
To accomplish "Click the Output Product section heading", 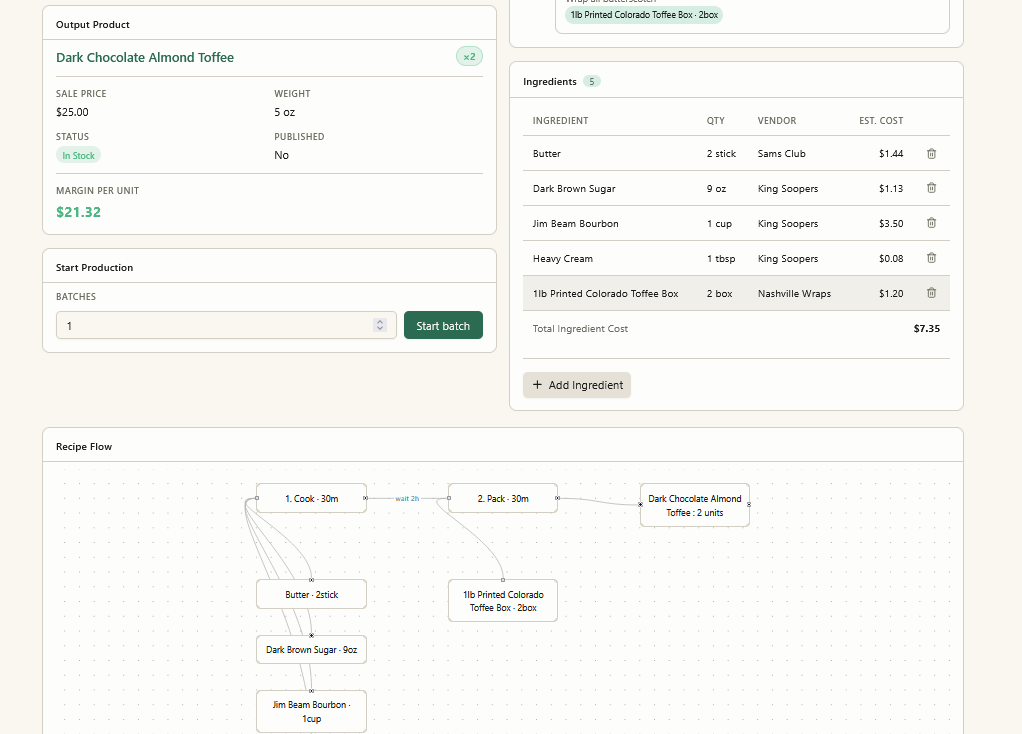I will (x=93, y=25).
